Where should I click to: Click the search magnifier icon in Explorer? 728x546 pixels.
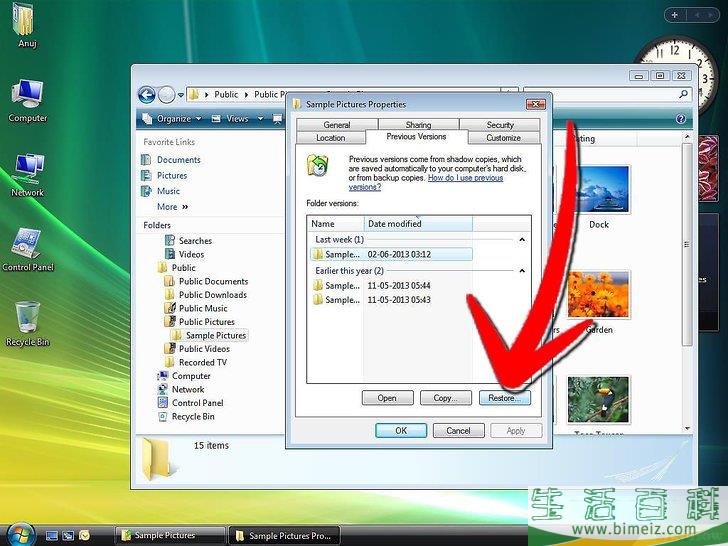coord(683,94)
